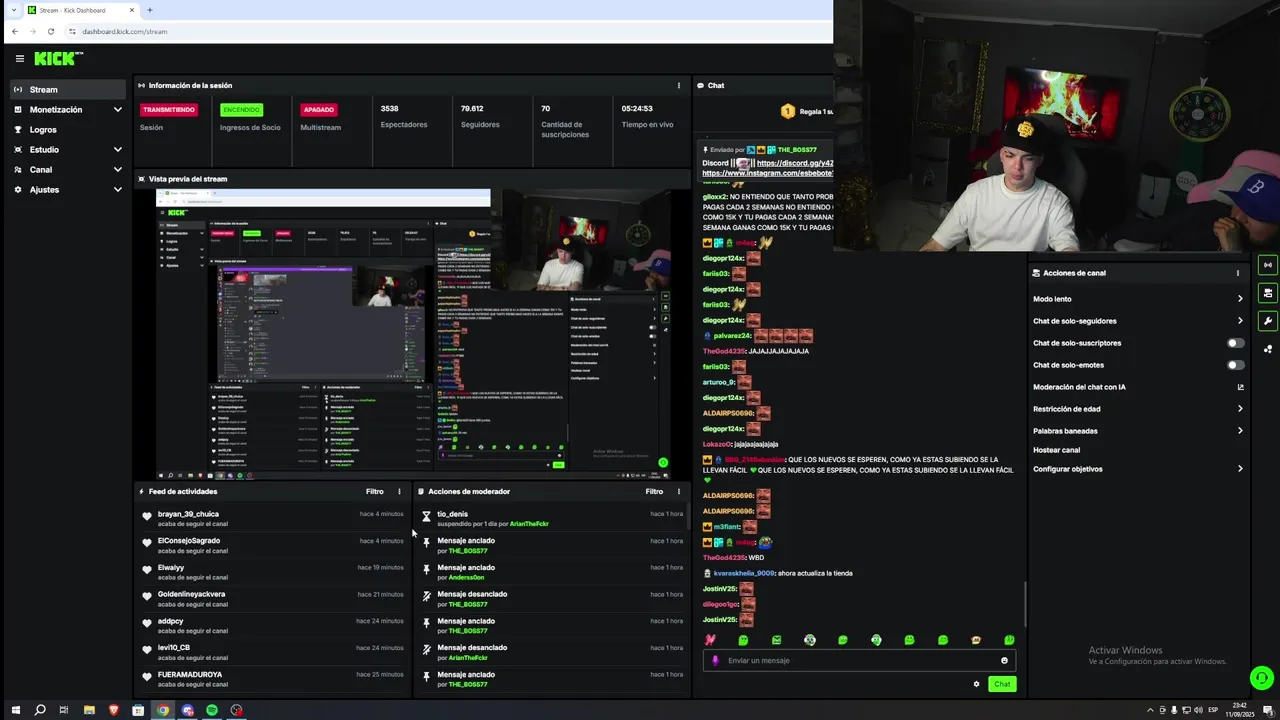Click the TRANSMITIENDO session status badge

(x=168, y=109)
